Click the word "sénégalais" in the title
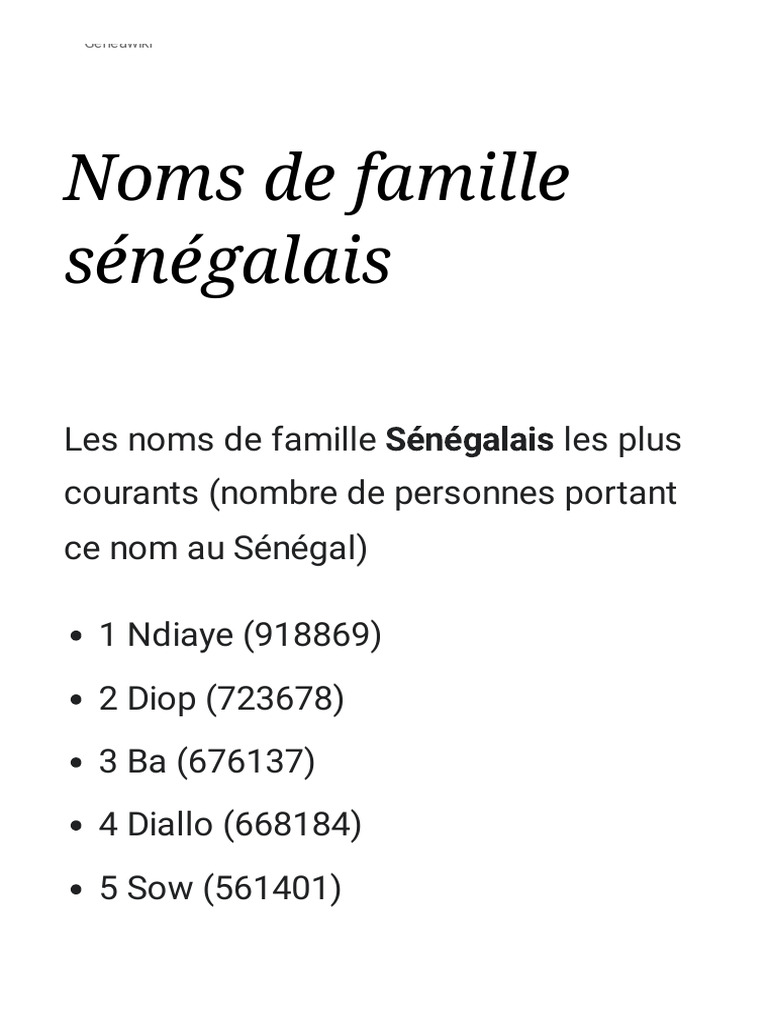This screenshot has width=768, height=1024. (228, 261)
